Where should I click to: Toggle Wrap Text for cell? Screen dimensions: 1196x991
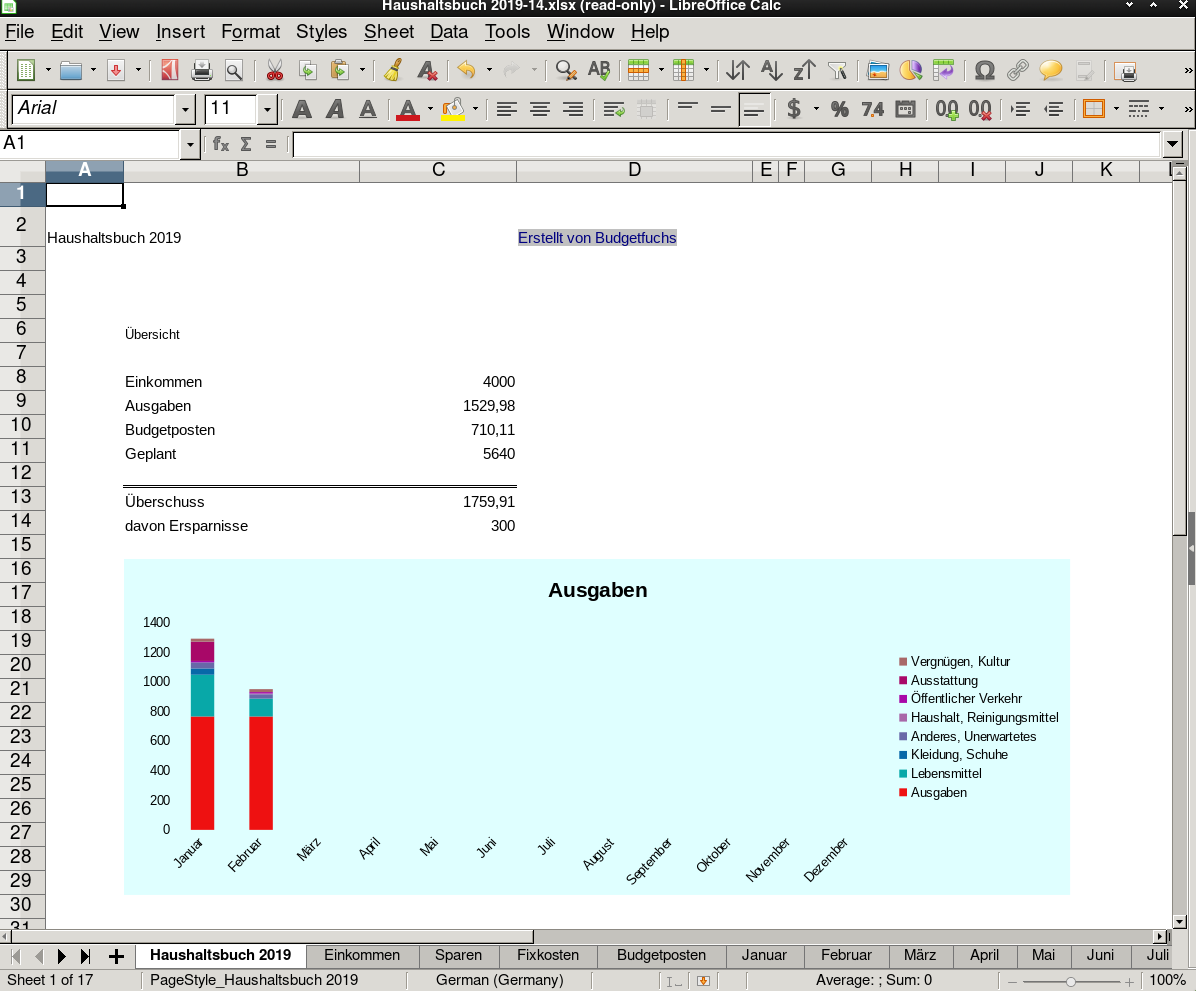(x=614, y=109)
